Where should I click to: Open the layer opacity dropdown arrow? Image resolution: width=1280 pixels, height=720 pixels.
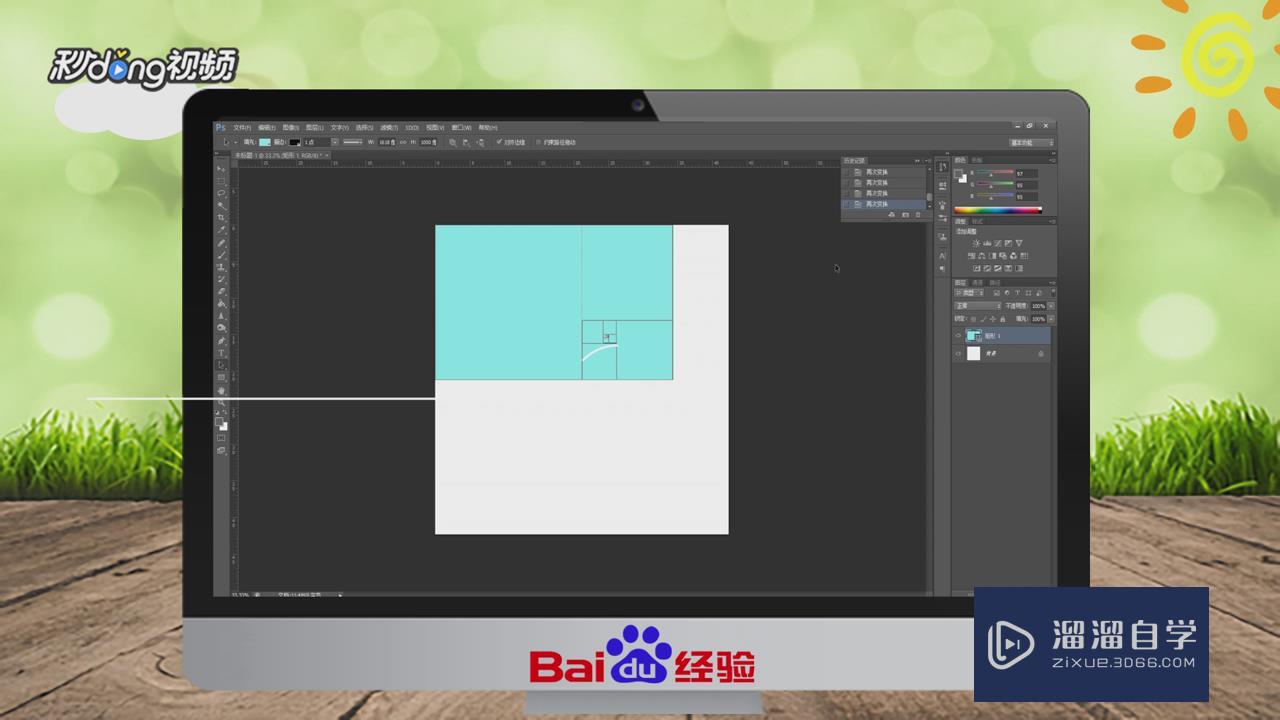1052,306
